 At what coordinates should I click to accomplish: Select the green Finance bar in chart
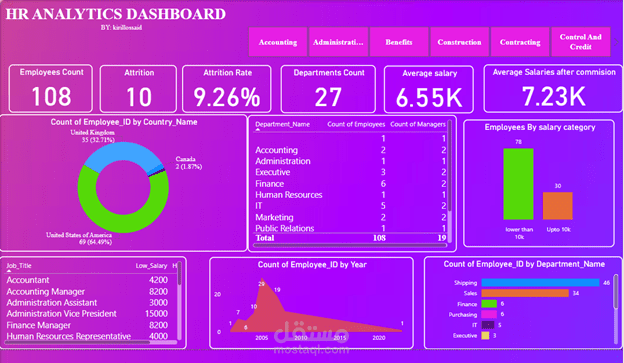489,304
